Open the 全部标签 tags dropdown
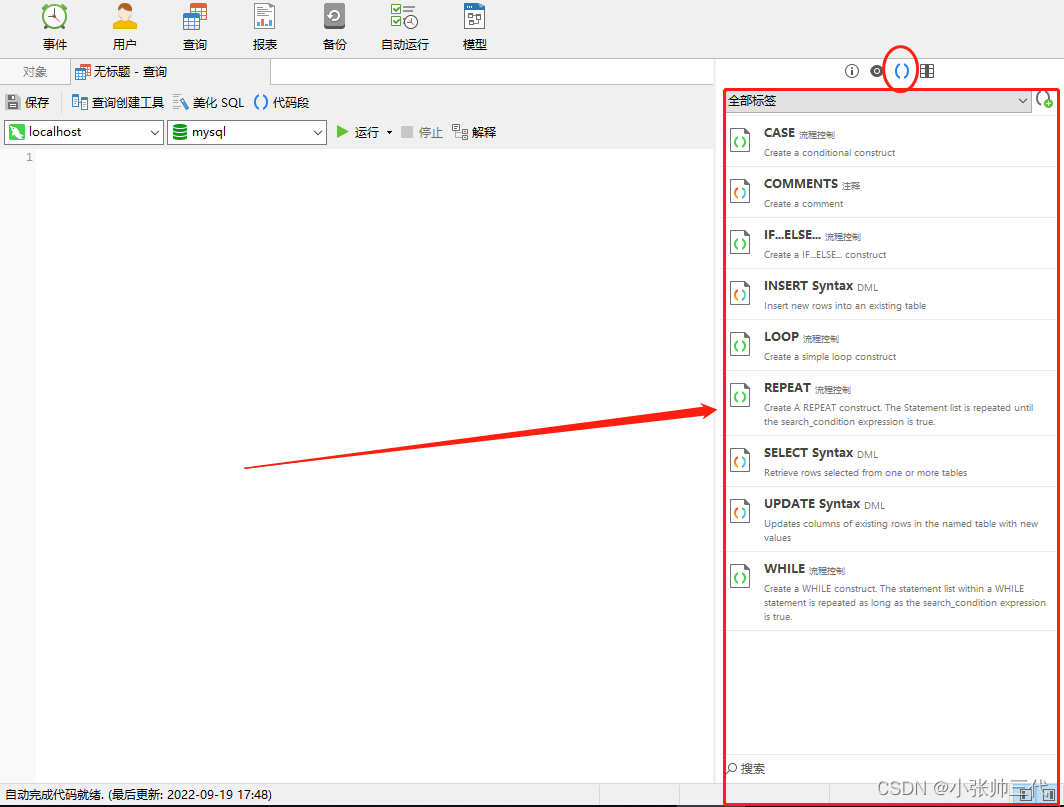1064x807 pixels. point(878,100)
